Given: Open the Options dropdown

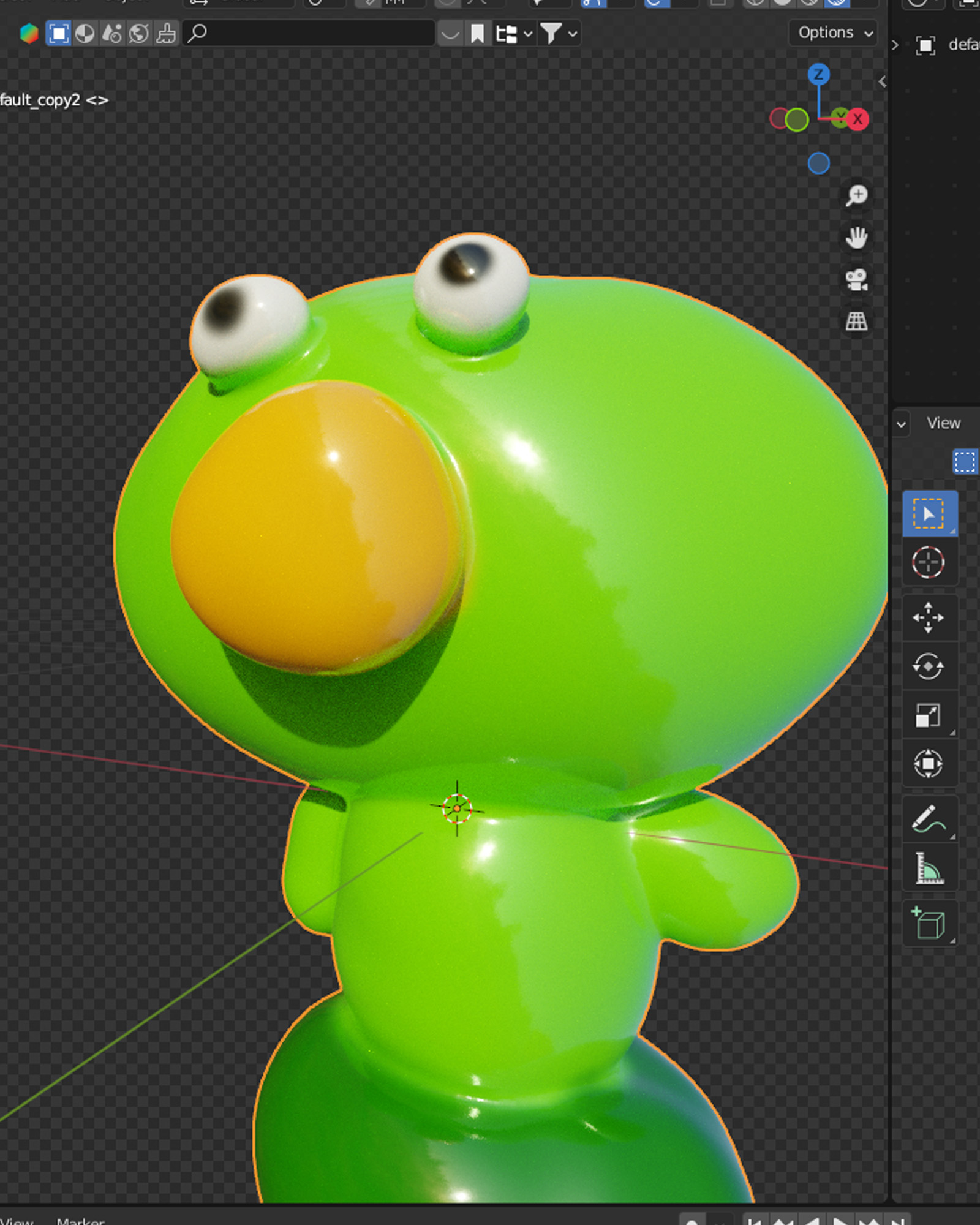Looking at the screenshot, I should (x=834, y=33).
